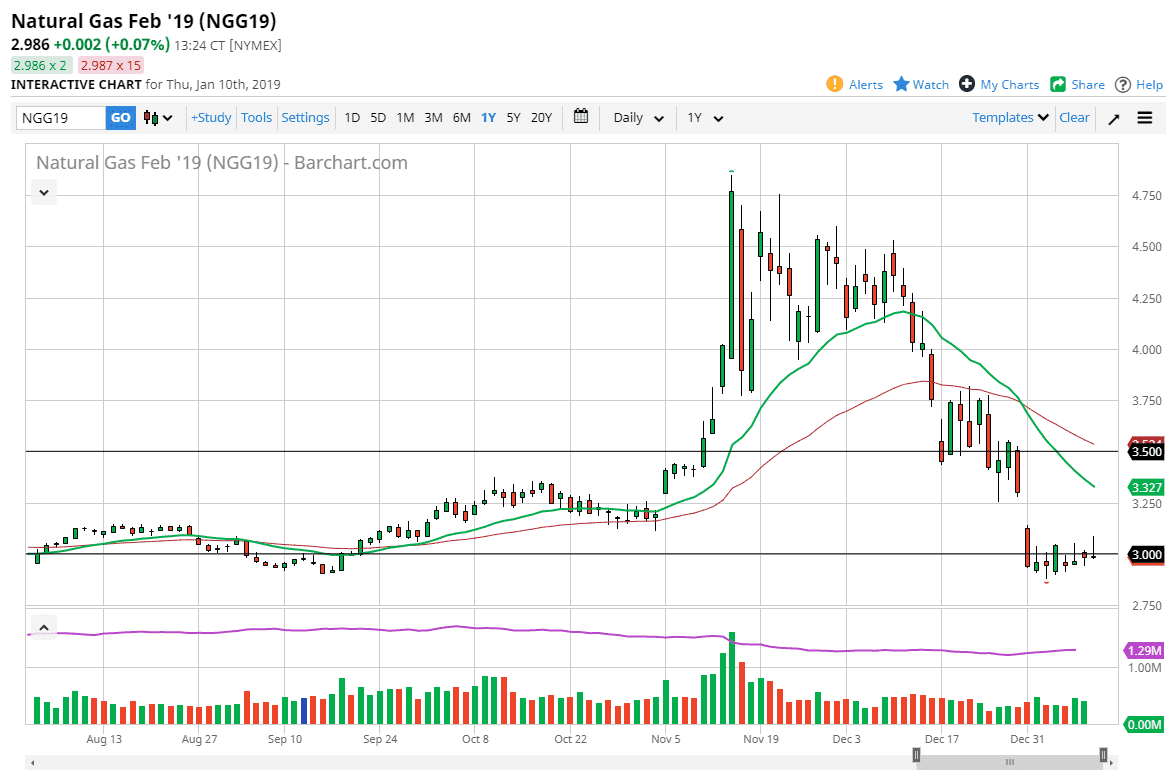Open the Daily frequency dropdown

[638, 118]
